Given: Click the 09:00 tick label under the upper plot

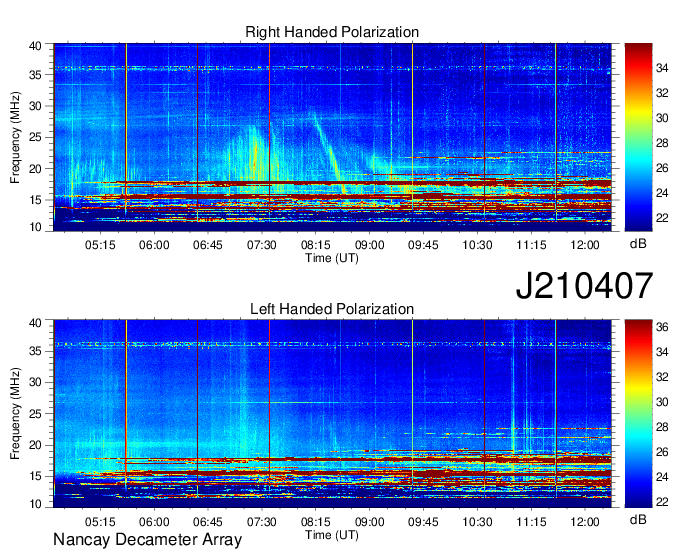Looking at the screenshot, I should [369, 245].
